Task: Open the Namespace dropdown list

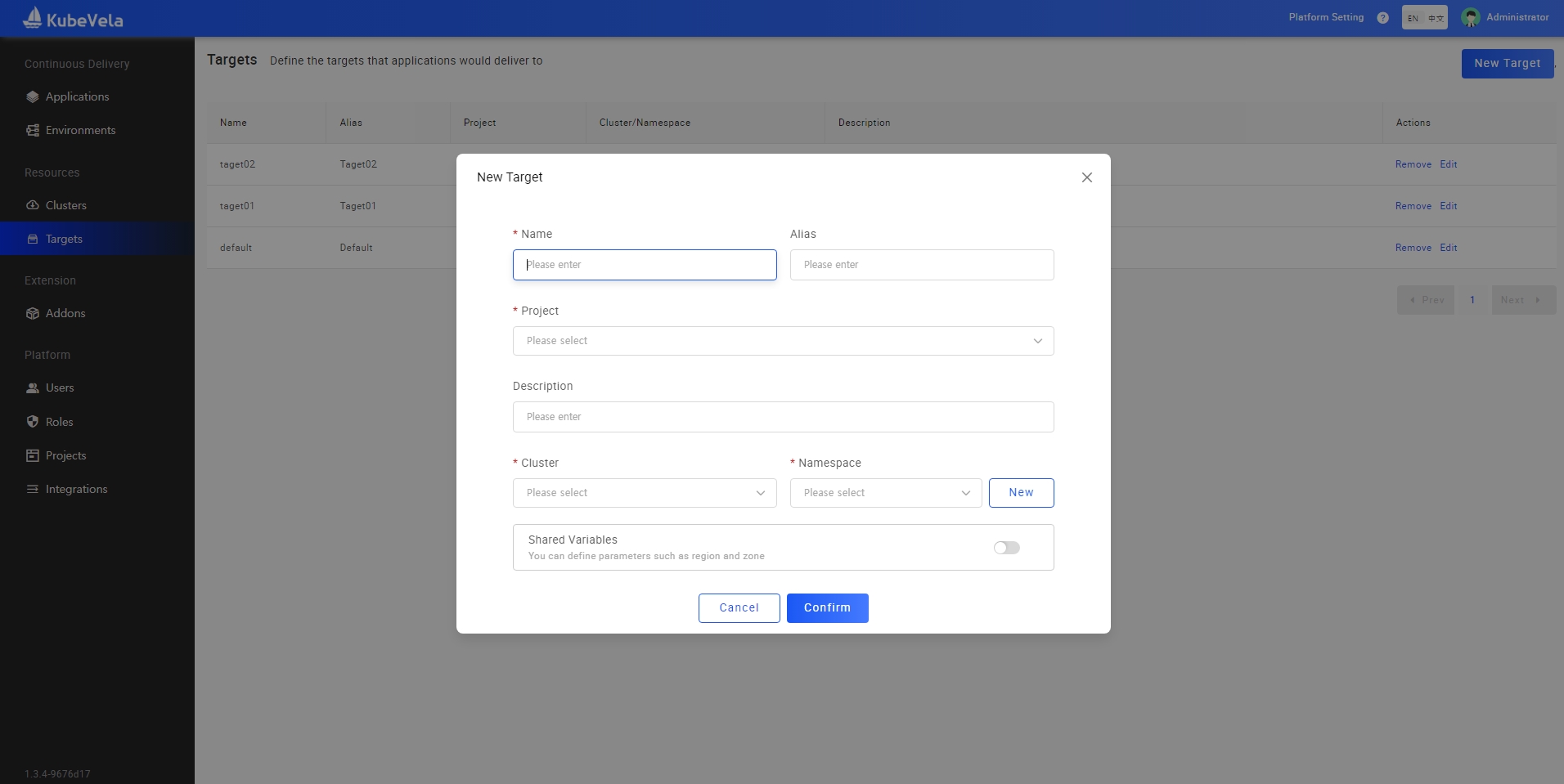Action: (885, 493)
